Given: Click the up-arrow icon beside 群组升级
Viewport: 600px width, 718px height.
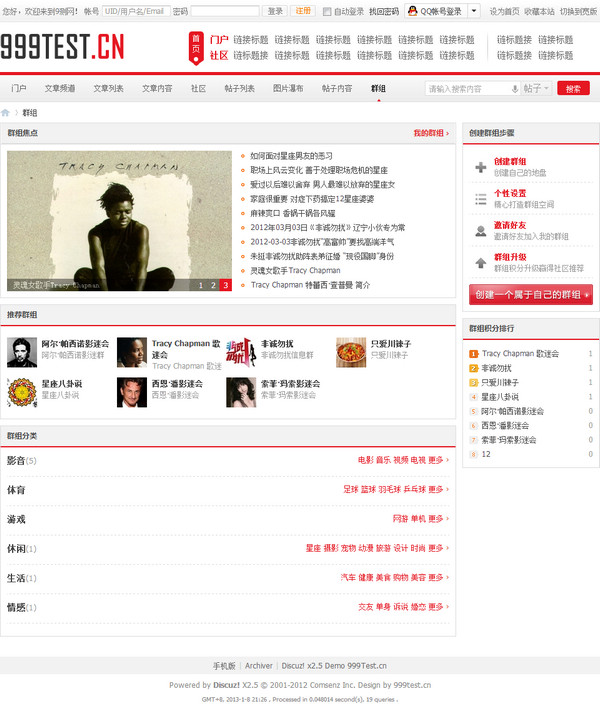Looking at the screenshot, I should [480, 263].
